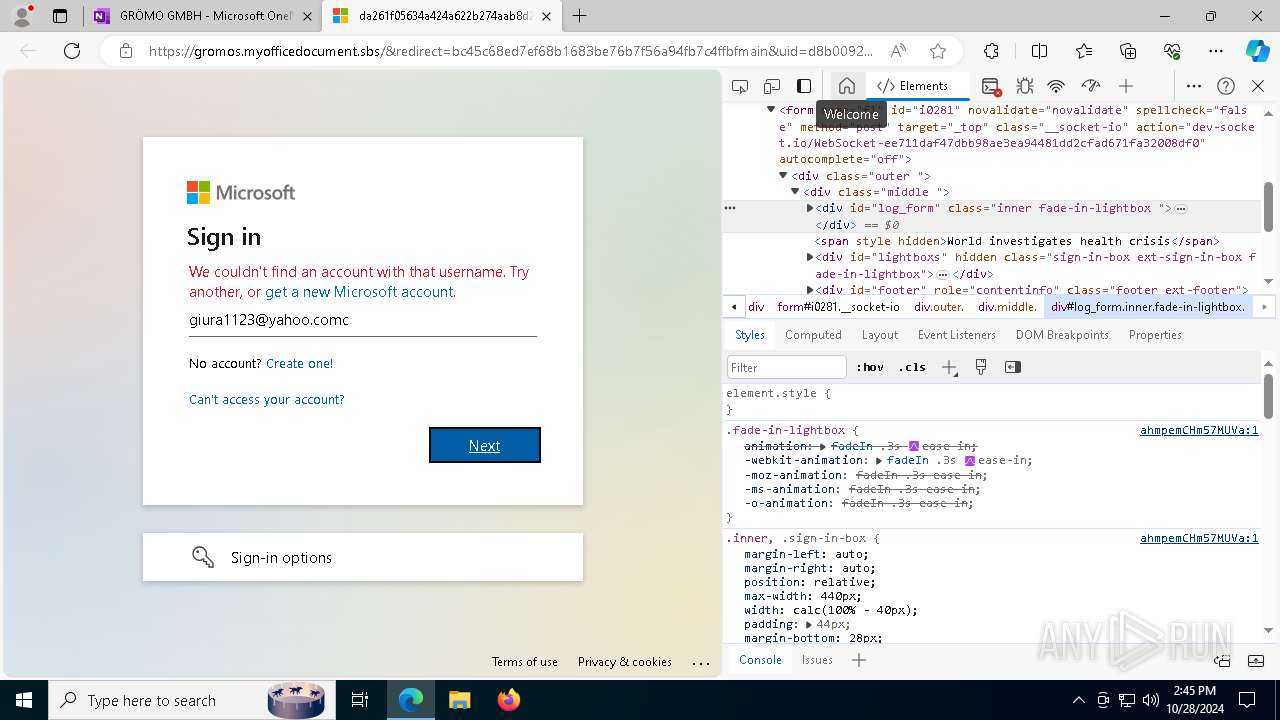Screen dimensions: 1280x720
Task: Click get a new Microsoft account link
Action: [359, 292]
